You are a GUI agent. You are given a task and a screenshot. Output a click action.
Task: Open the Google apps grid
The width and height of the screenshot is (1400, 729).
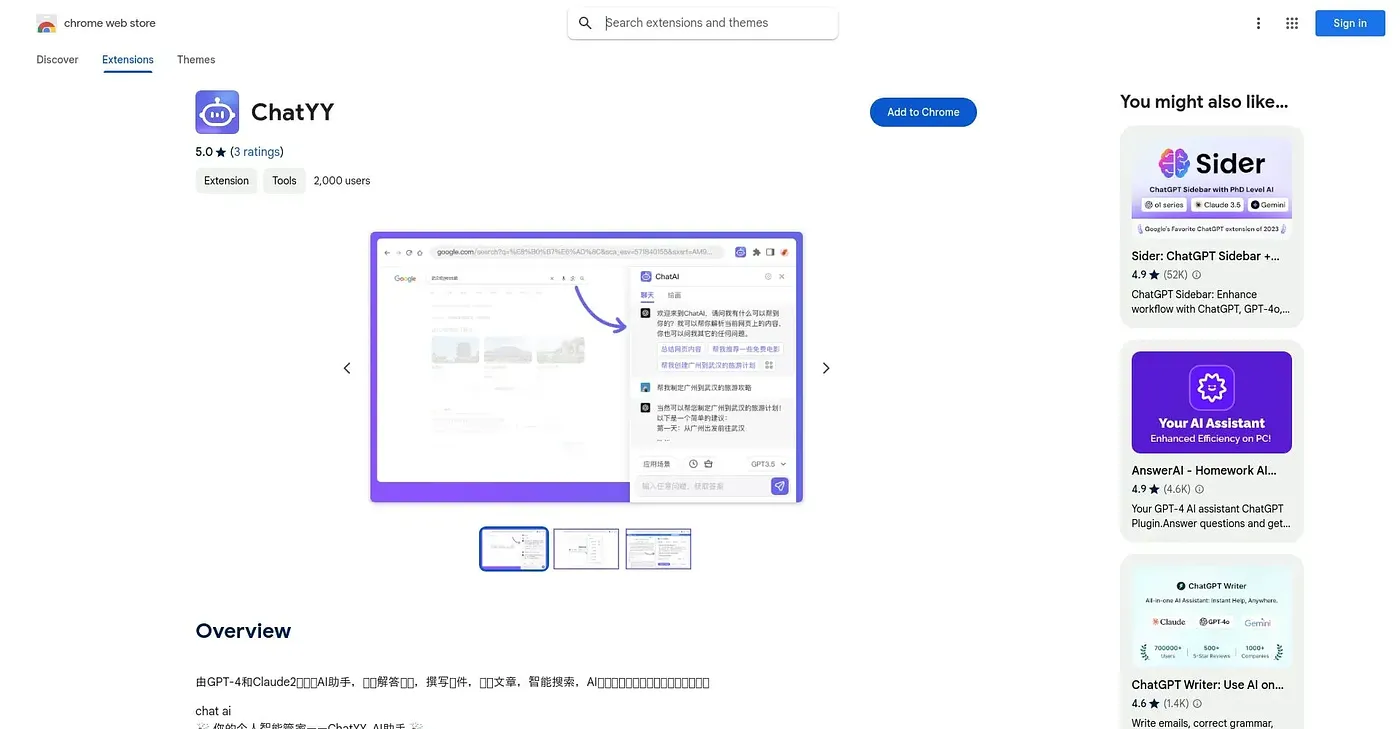tap(1292, 23)
